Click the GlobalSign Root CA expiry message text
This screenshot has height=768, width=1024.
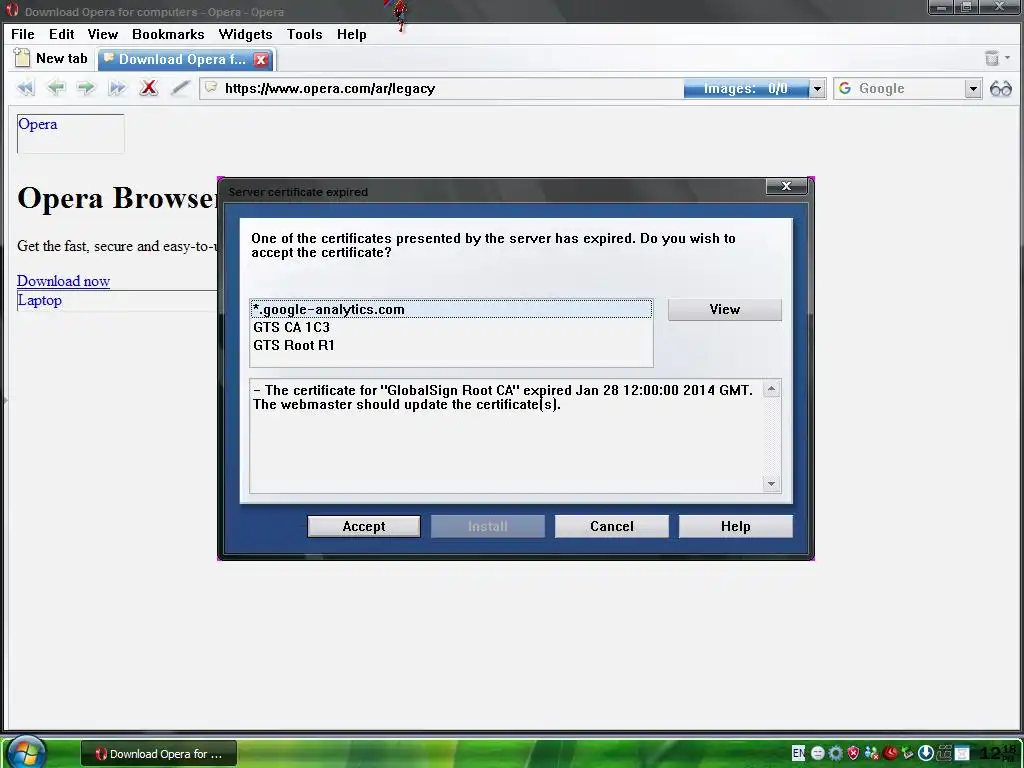coord(503,397)
